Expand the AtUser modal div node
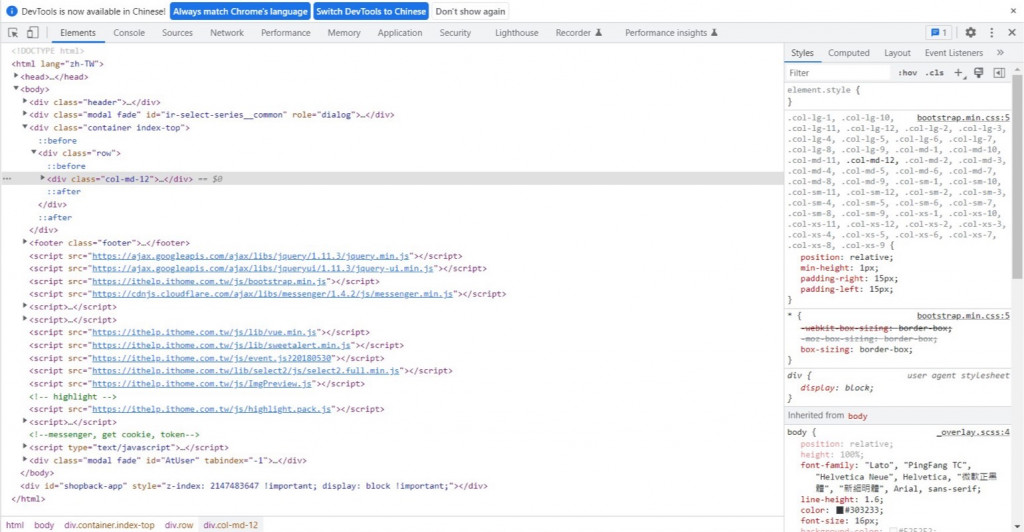This screenshot has width=1024, height=532. click(25, 460)
